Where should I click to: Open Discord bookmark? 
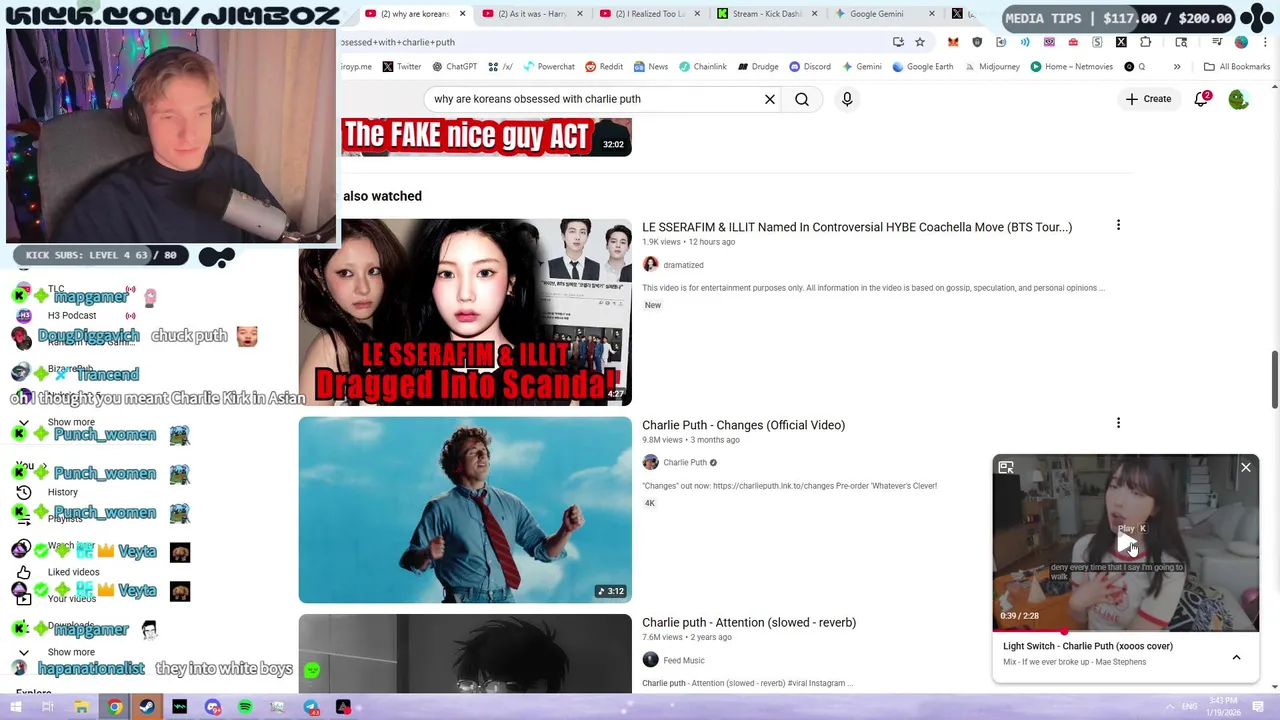click(x=810, y=67)
